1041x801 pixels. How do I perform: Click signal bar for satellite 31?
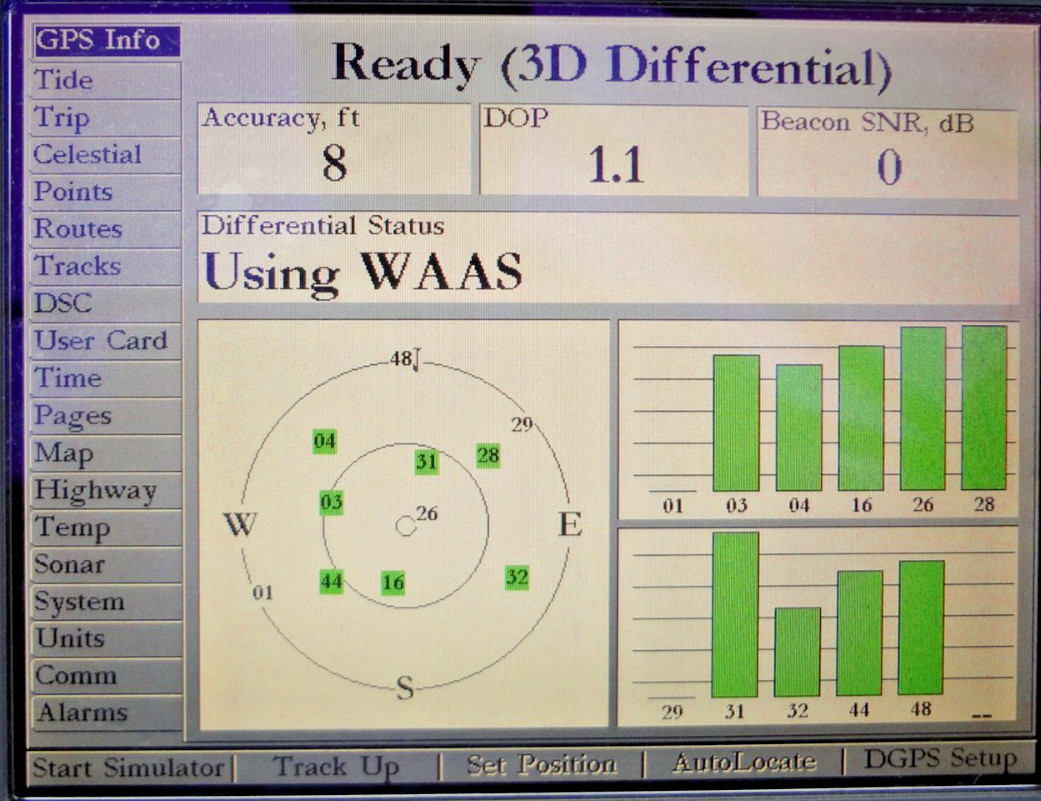[735, 615]
